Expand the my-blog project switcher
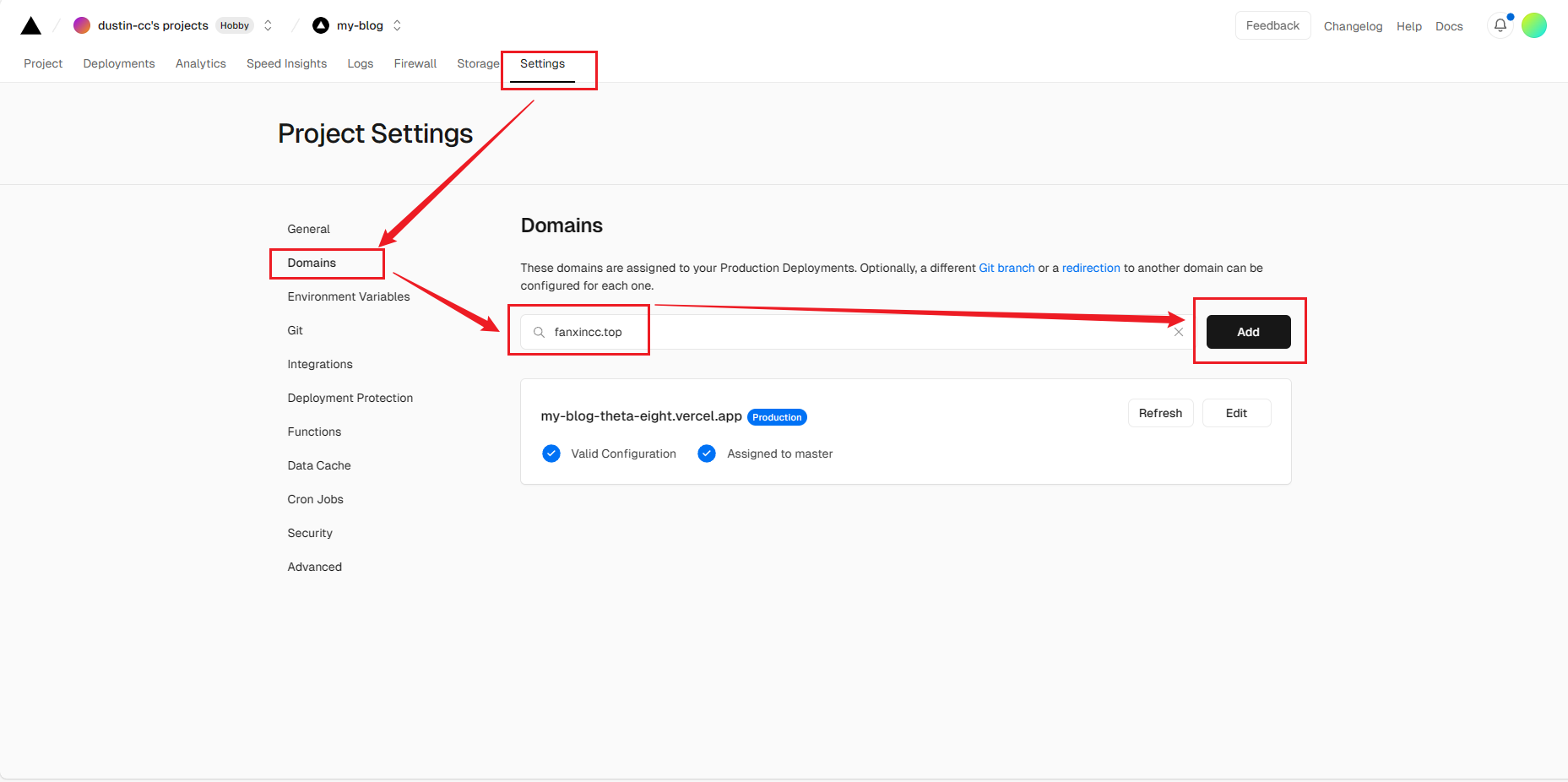1568x782 pixels. (397, 25)
